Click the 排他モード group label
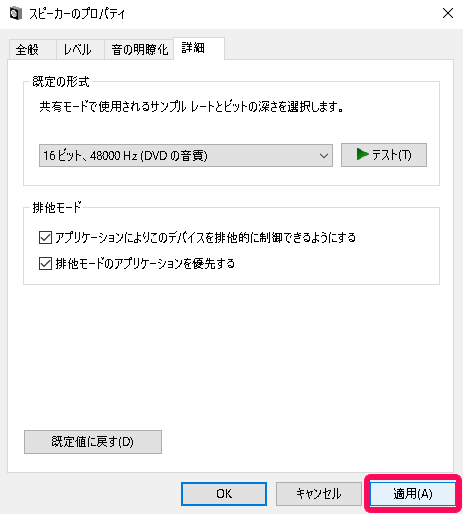 (x=57, y=208)
